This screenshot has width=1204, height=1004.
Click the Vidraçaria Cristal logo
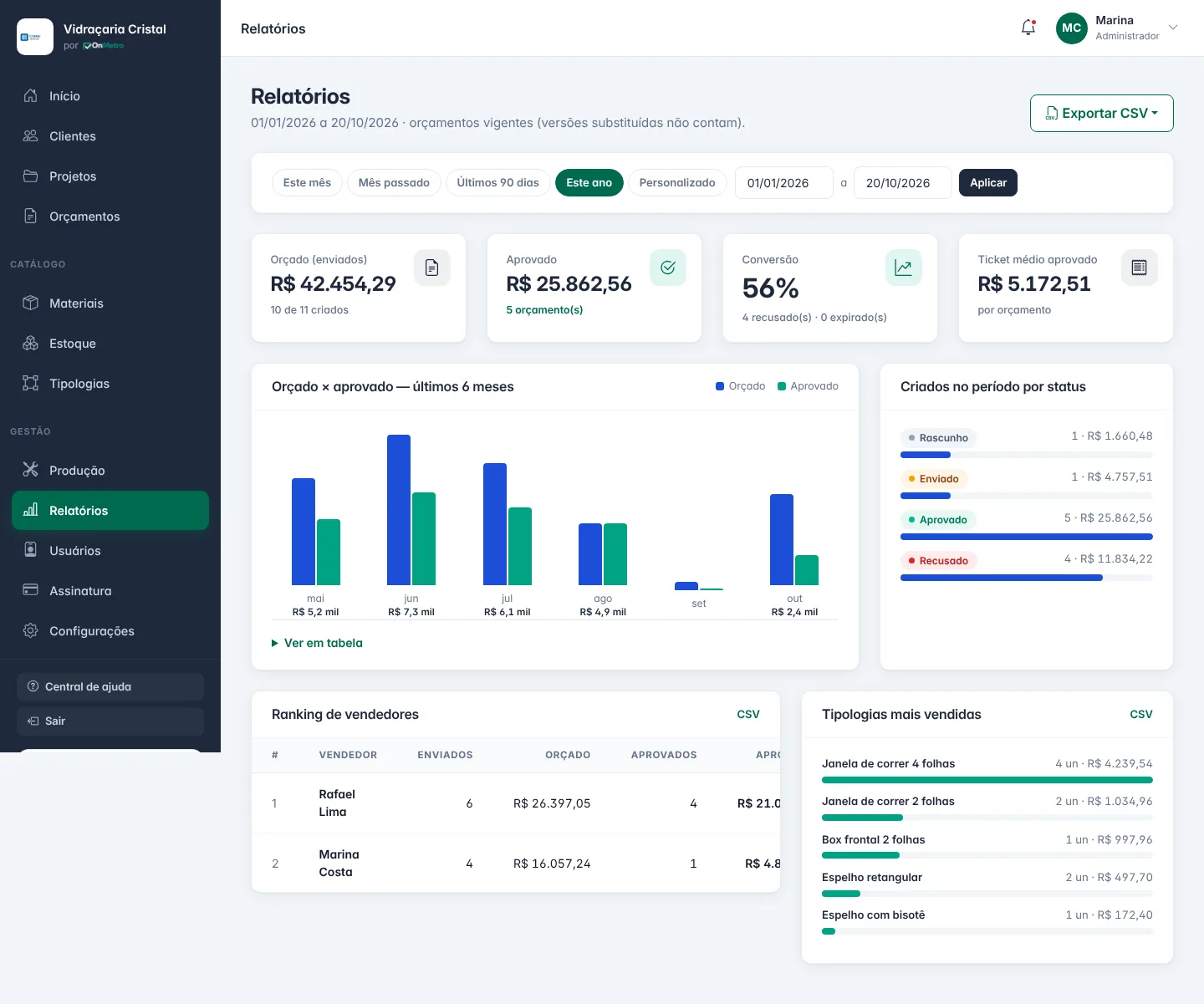click(x=35, y=37)
